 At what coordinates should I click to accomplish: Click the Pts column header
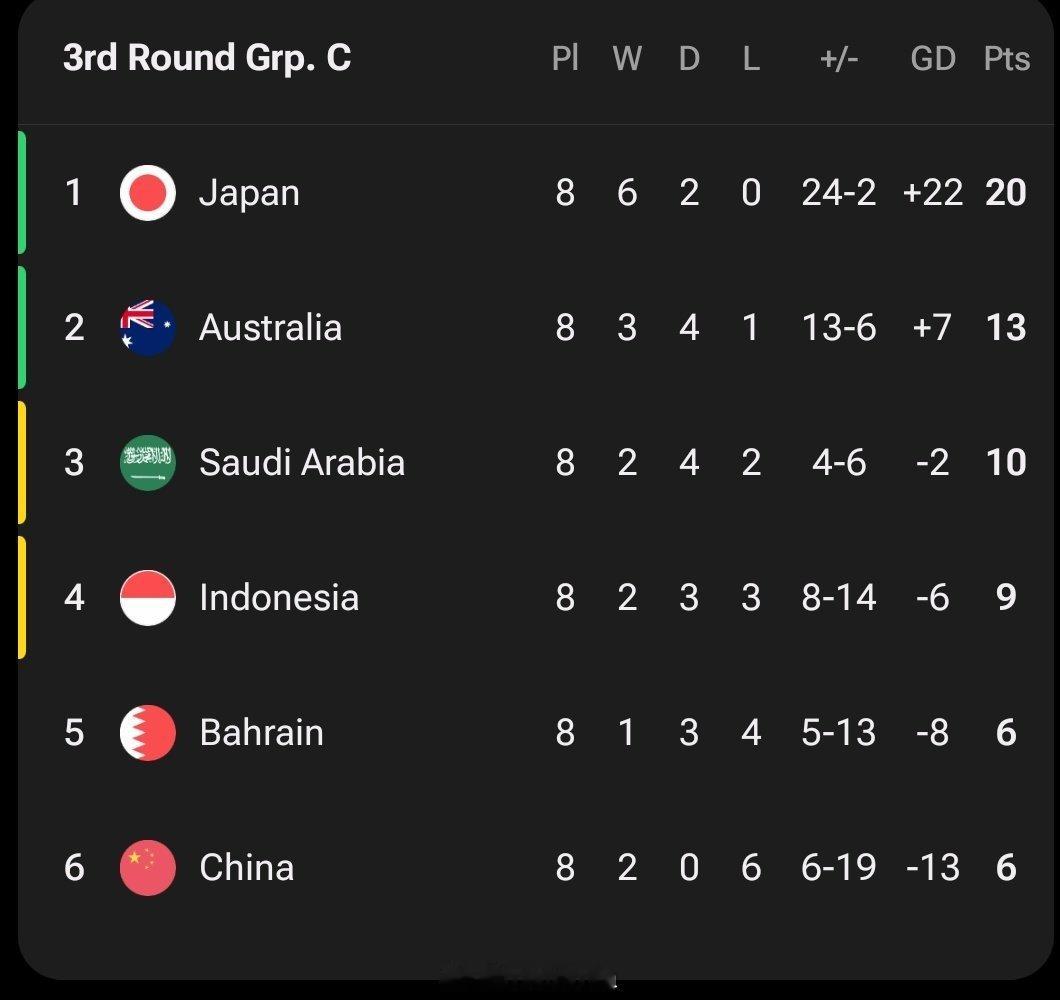tap(1007, 59)
